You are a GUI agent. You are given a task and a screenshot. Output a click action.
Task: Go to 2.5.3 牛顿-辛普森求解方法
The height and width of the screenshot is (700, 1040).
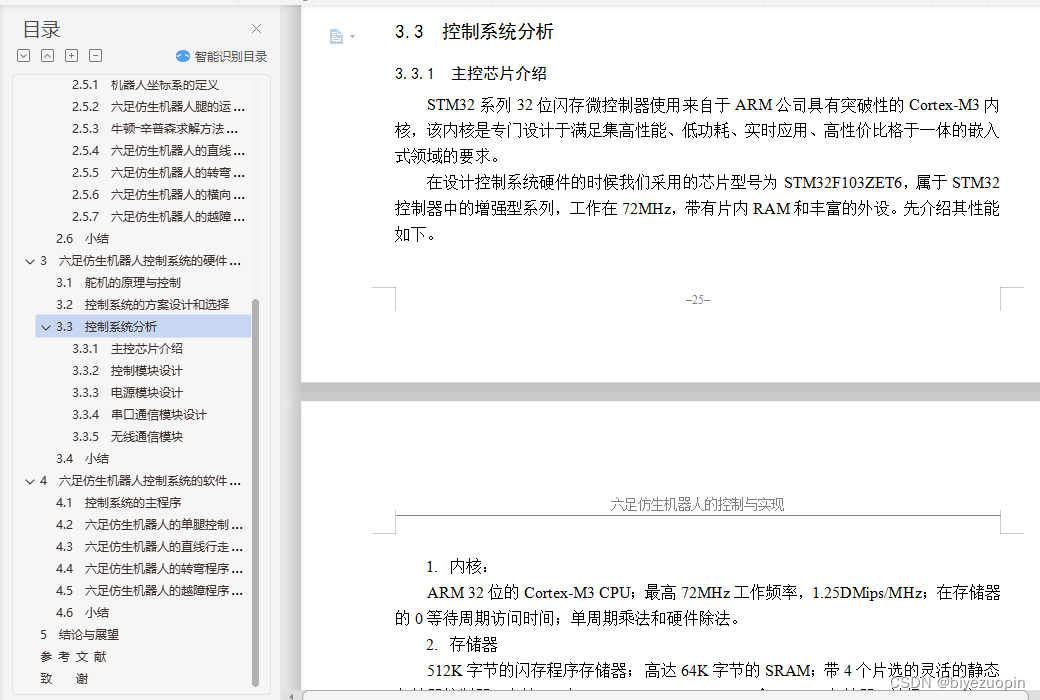click(x=155, y=129)
